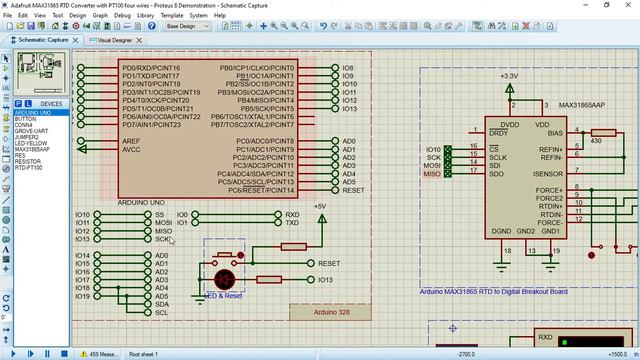Click the Root sheet 1 status label

click(143, 354)
